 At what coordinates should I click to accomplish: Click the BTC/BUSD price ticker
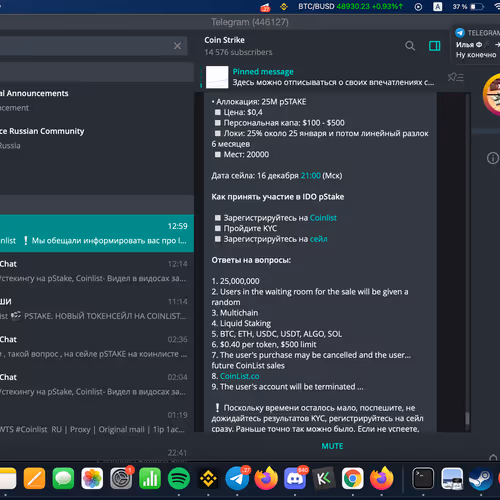350,6
